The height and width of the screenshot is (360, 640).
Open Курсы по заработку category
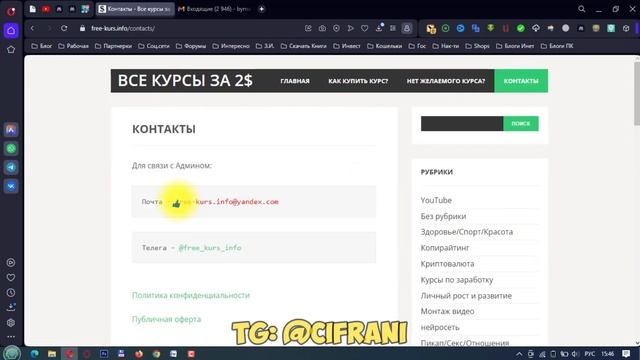point(457,280)
